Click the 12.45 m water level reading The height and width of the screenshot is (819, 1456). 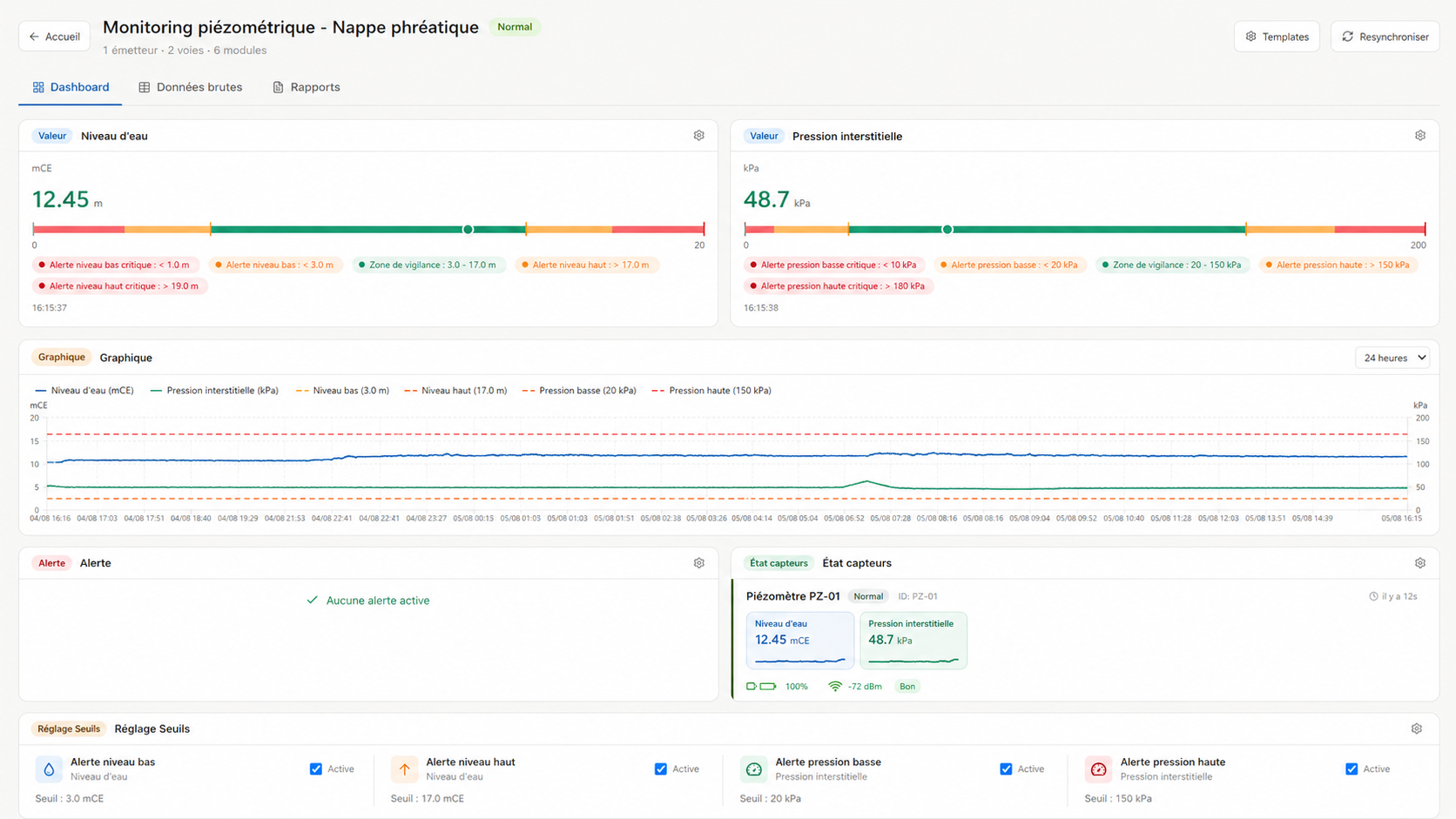pos(67,200)
